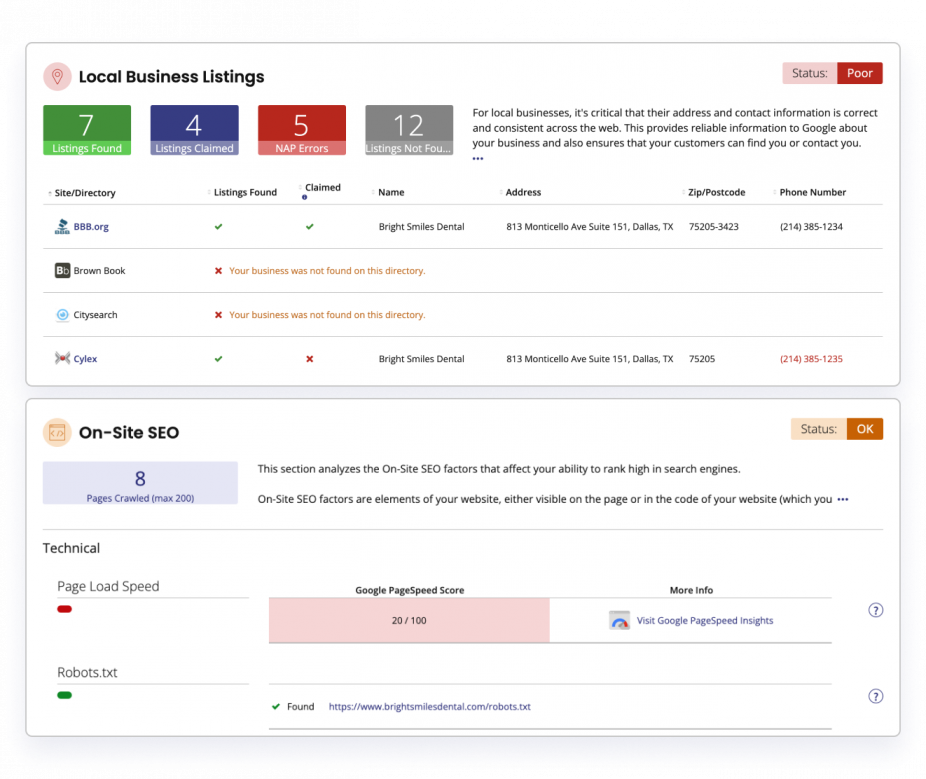Click the BBB.org logo icon
The width and height of the screenshot is (926, 779).
click(62, 227)
